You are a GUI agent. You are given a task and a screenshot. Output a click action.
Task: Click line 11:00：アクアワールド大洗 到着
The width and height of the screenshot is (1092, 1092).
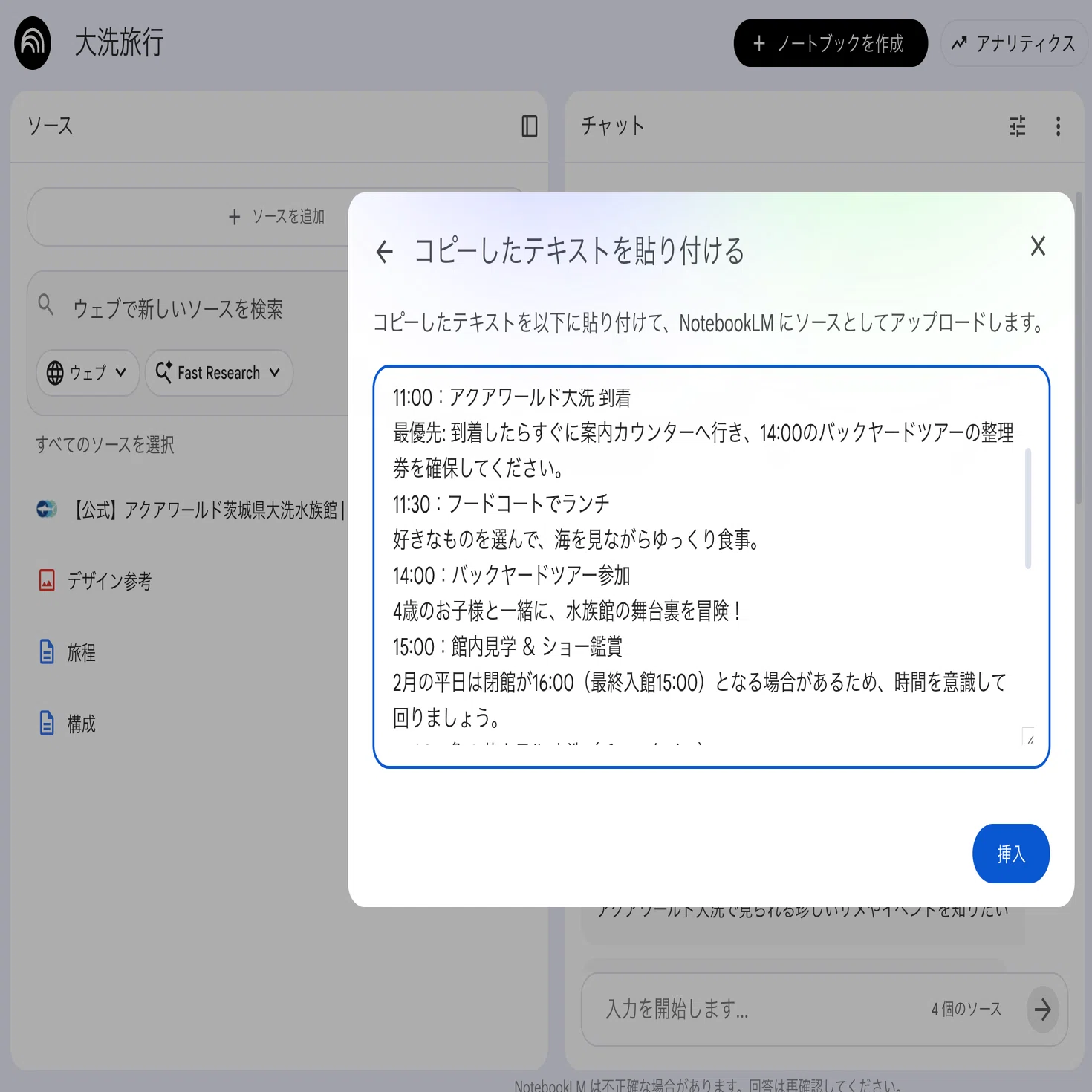512,398
